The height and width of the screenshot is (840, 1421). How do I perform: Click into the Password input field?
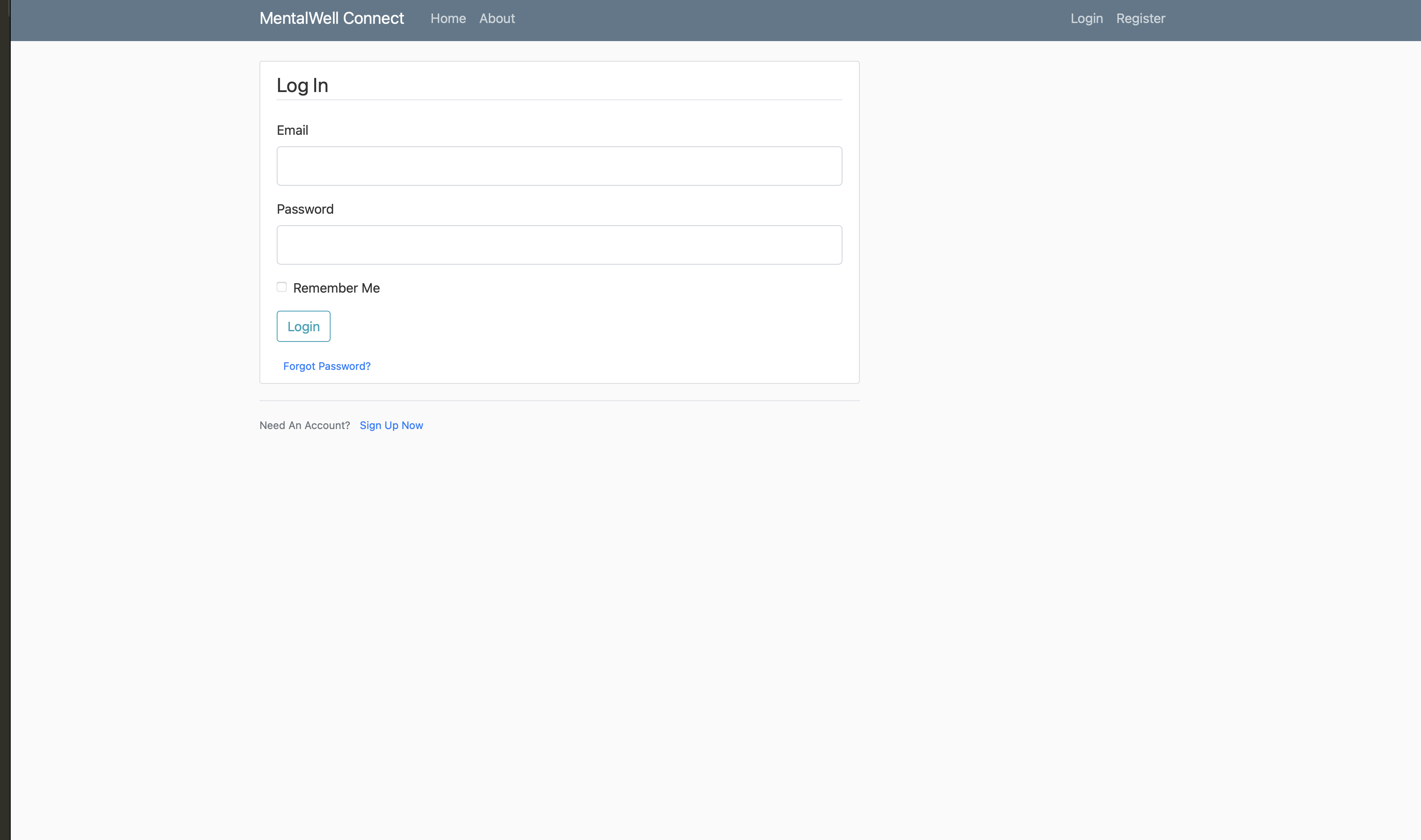tap(559, 245)
